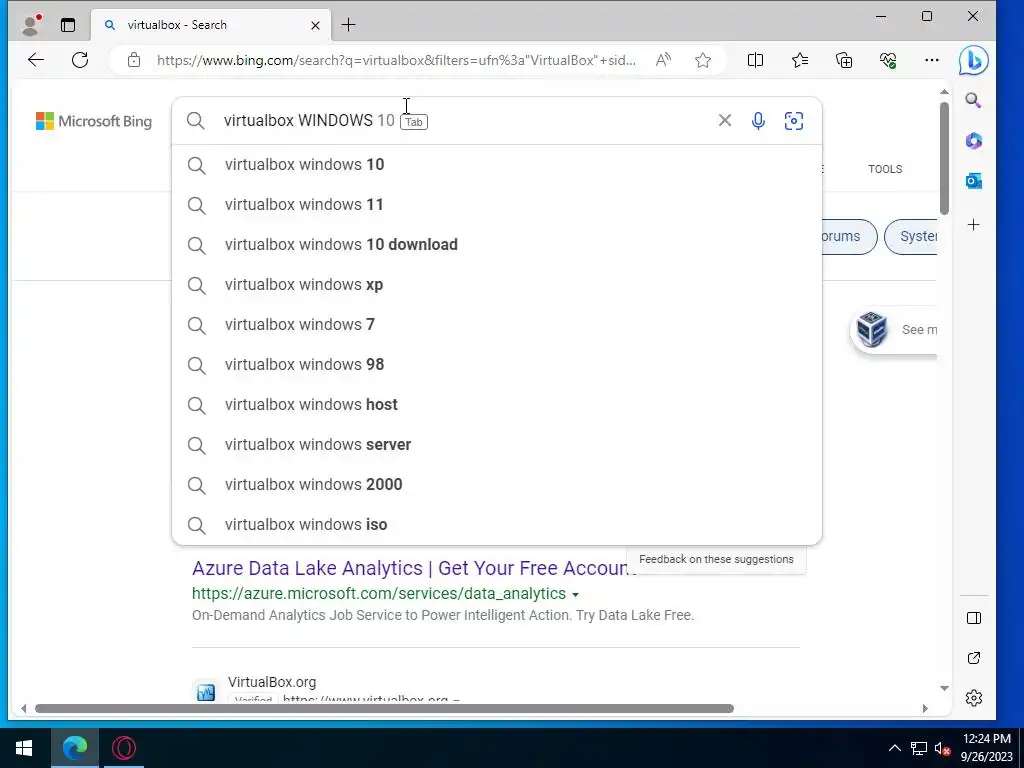Open the muted volume tray icon
This screenshot has width=1024, height=768.
(942, 748)
